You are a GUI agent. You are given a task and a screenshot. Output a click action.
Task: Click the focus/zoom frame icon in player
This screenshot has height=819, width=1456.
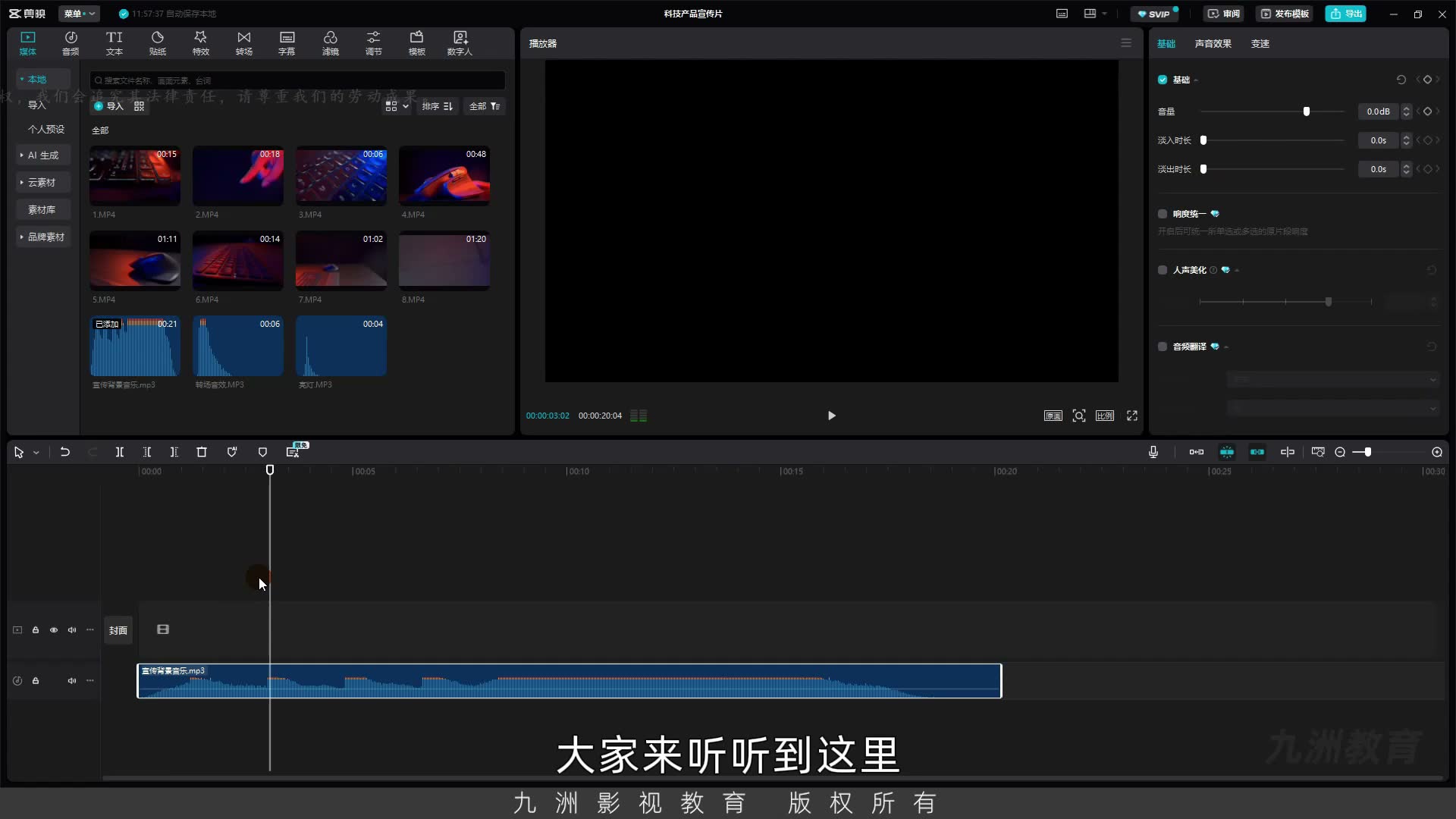coord(1079,416)
